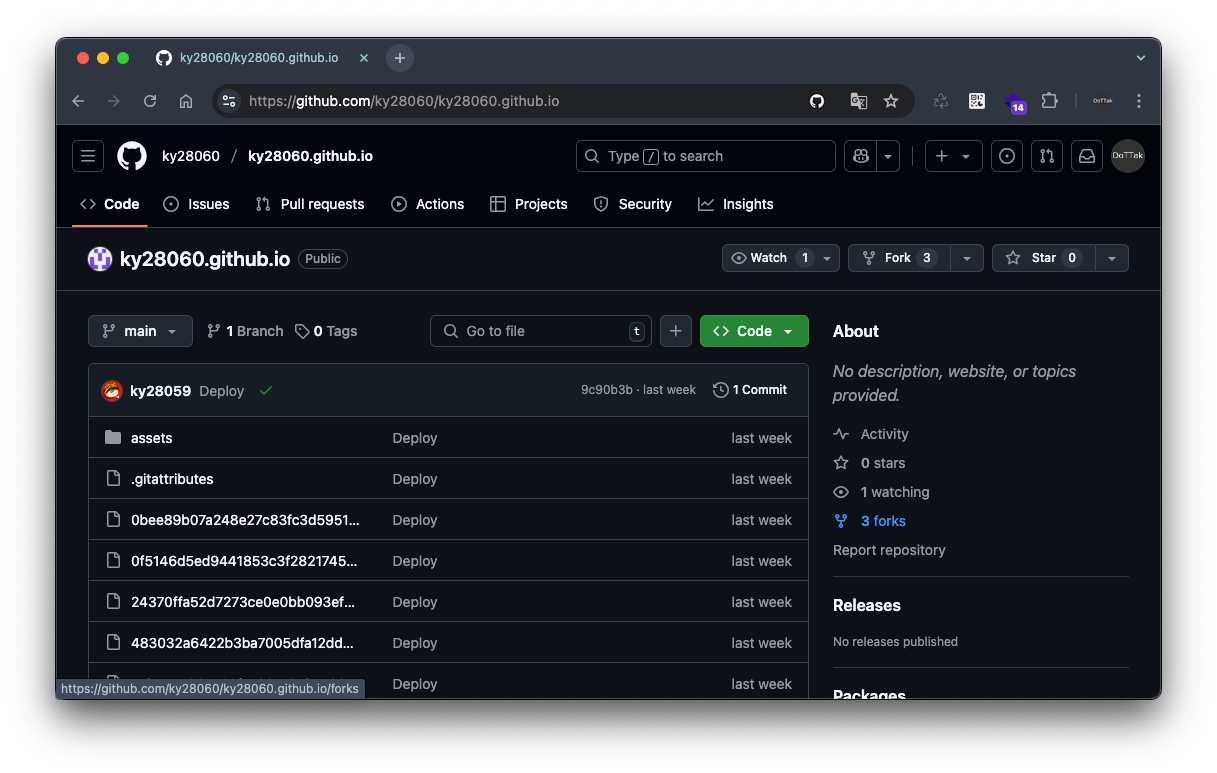Open the tab search chevron in tab strip
This screenshot has width=1217, height=773.
pos(1141,58)
